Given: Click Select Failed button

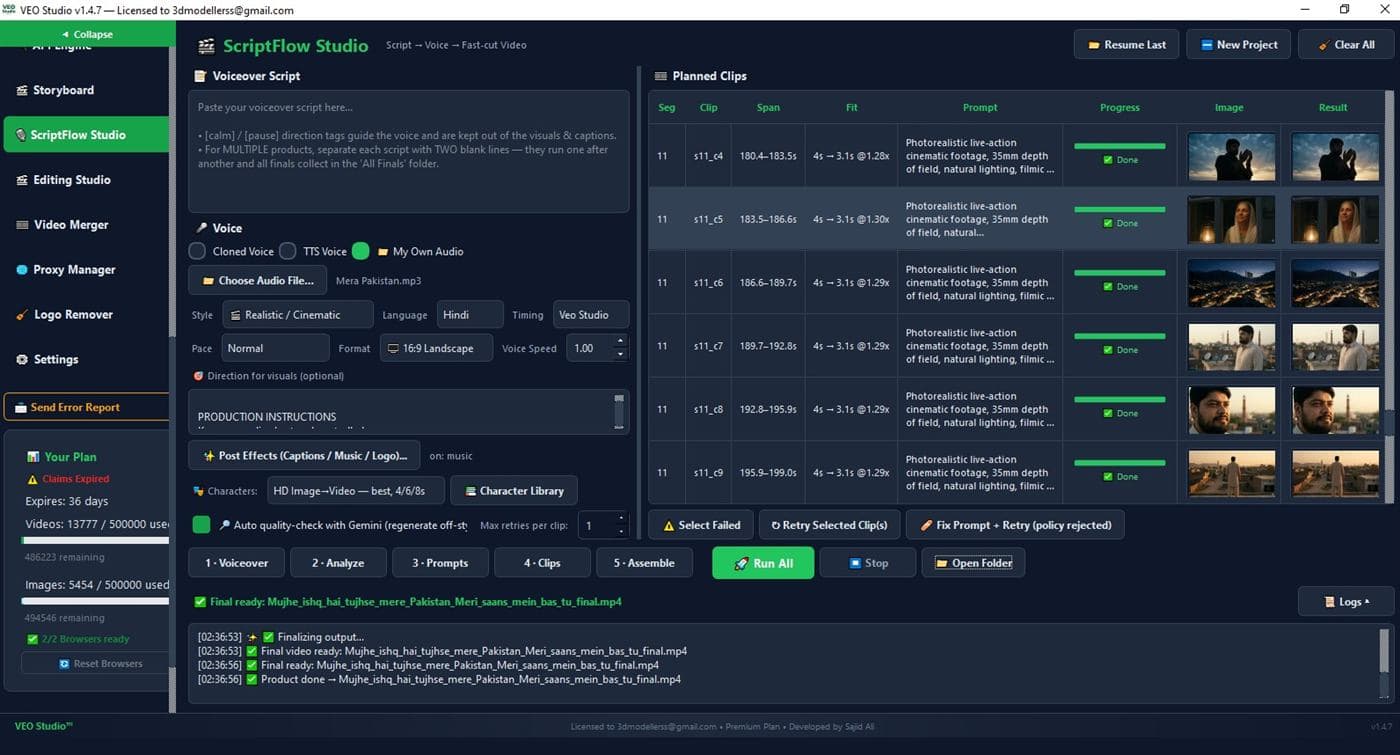Looking at the screenshot, I should click(x=701, y=525).
